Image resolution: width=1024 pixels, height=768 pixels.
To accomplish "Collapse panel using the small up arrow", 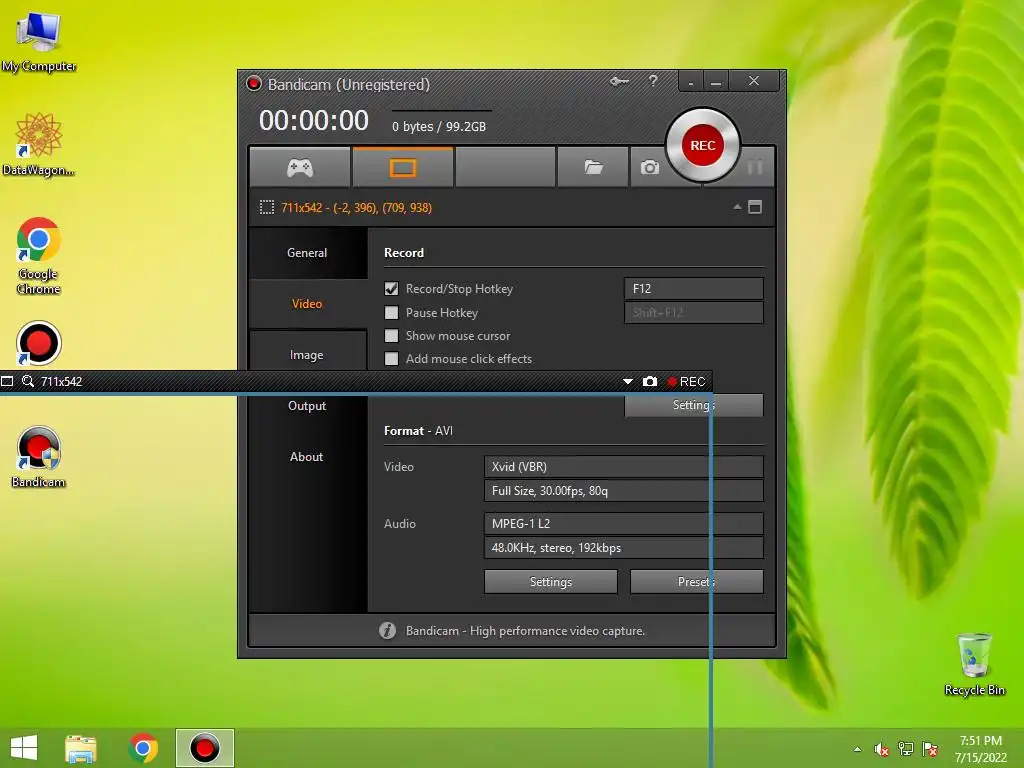I will (737, 207).
